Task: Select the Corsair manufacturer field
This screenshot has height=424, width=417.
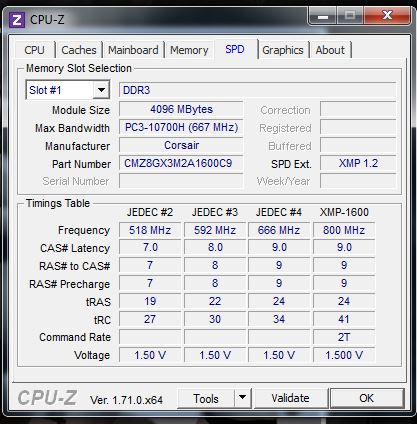Action: [x=181, y=145]
